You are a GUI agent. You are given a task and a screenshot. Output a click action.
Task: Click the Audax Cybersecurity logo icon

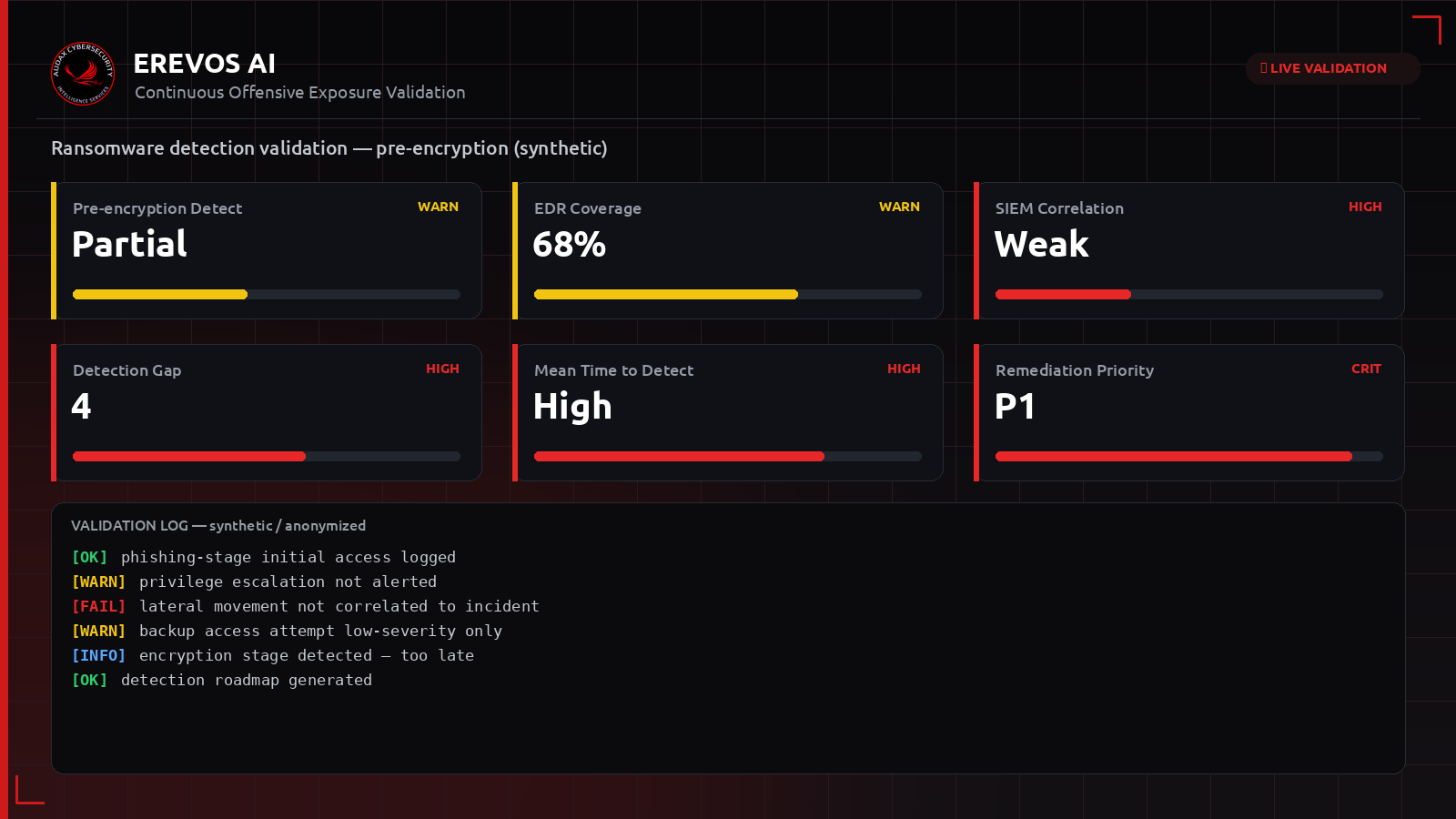(83, 74)
